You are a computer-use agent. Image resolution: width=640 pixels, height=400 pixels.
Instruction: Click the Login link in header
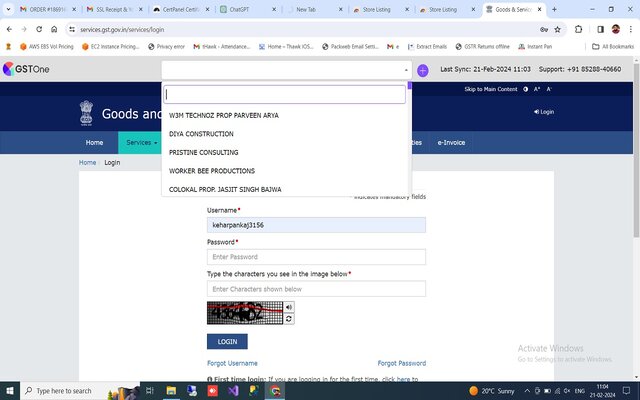point(544,112)
